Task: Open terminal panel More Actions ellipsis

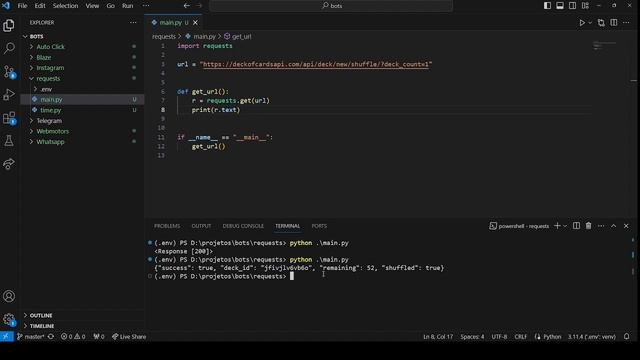Action: (x=601, y=226)
